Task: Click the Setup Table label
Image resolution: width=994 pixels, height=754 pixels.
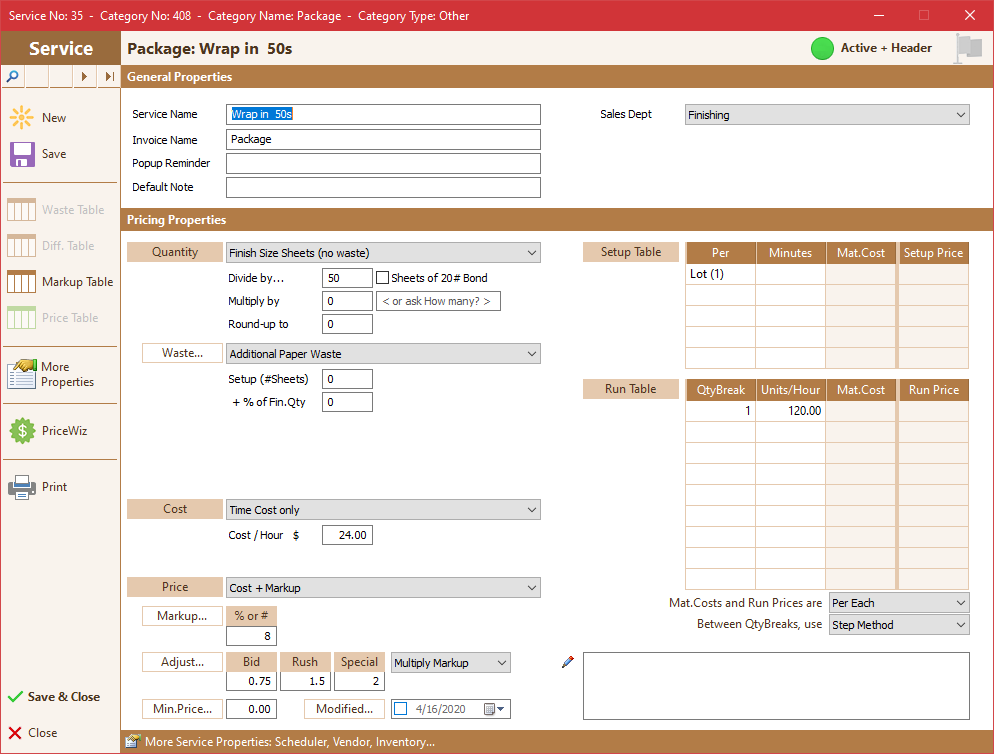Action: pyautogui.click(x=631, y=252)
